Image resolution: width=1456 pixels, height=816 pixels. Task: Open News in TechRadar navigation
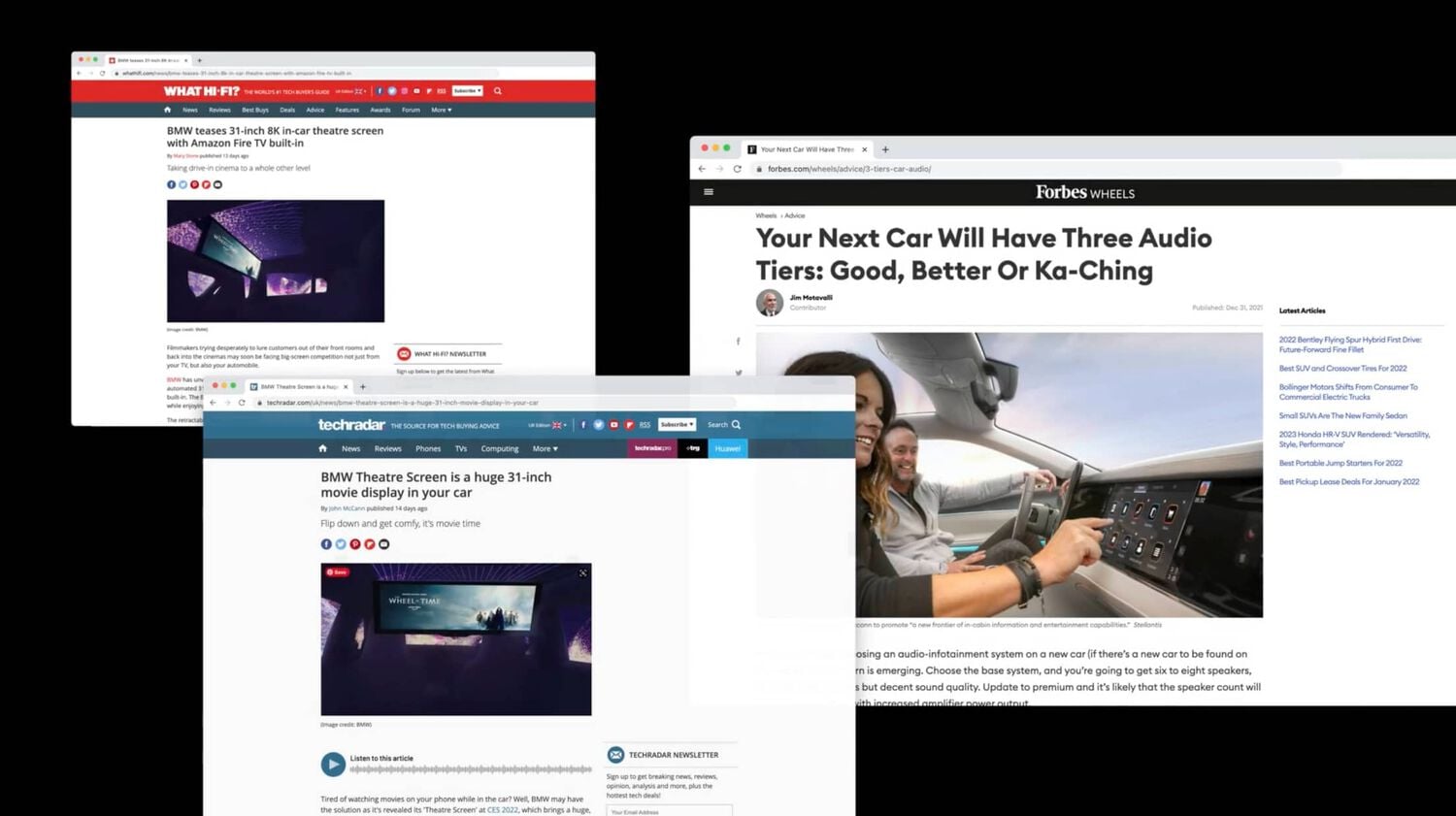tap(350, 449)
